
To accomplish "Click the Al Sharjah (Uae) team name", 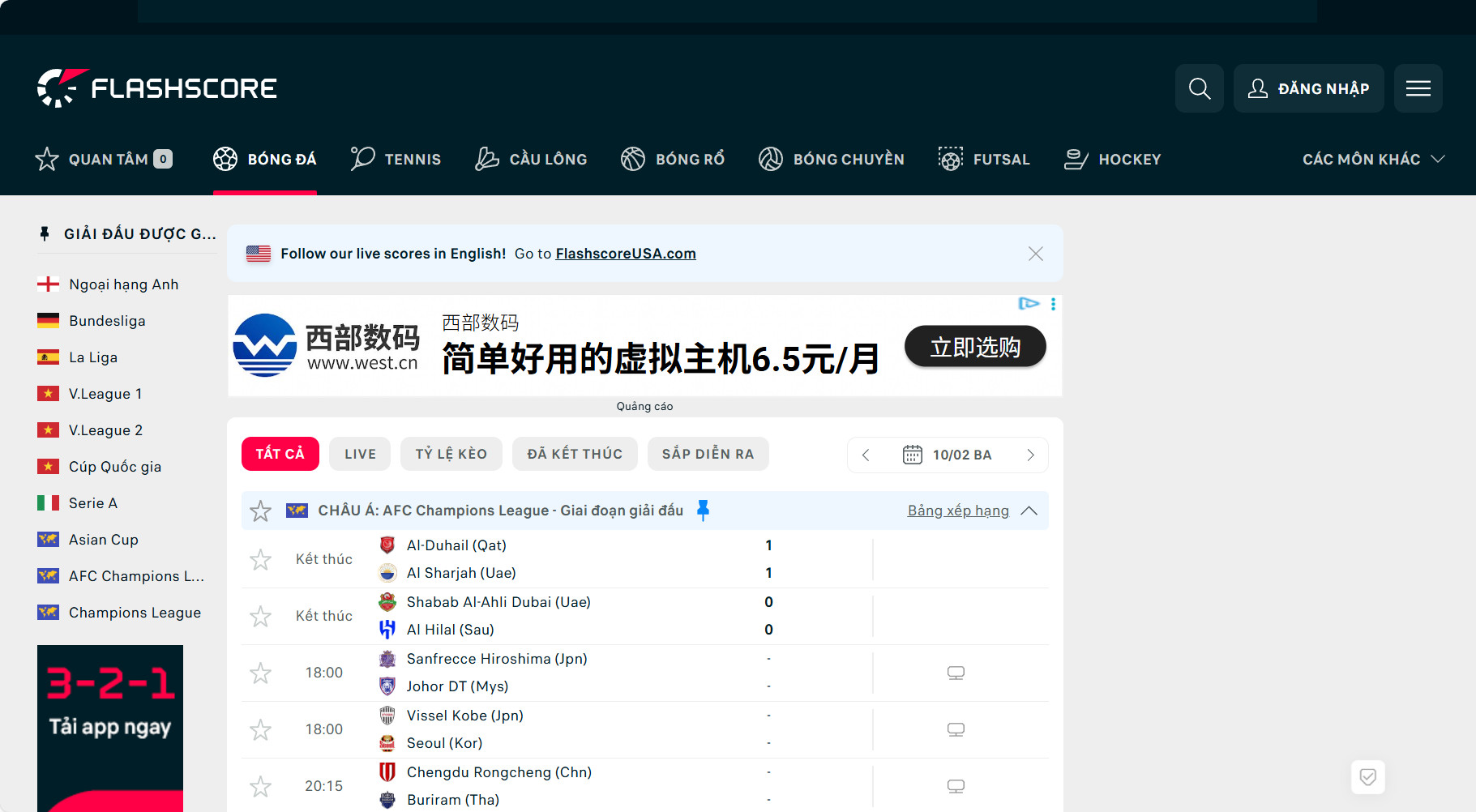I will point(461,573).
